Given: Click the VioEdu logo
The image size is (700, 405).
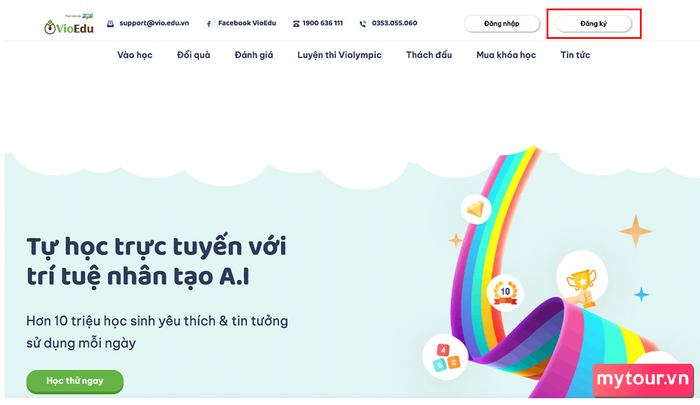Looking at the screenshot, I should 69,25.
